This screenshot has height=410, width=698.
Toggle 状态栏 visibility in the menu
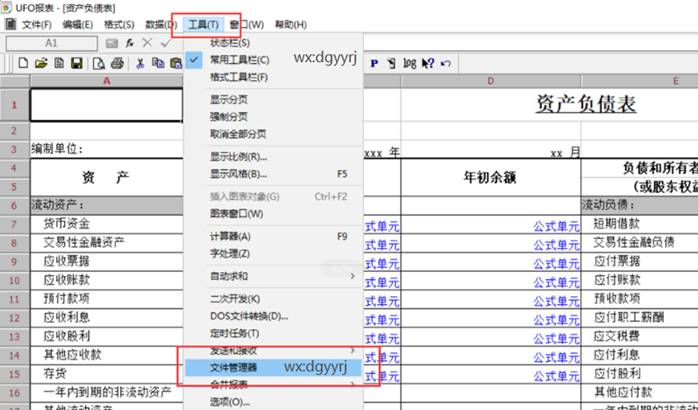(x=230, y=43)
